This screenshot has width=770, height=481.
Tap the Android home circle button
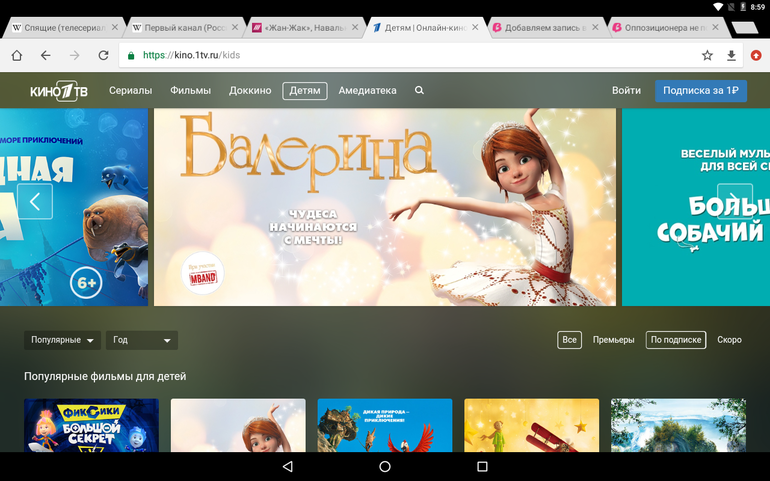[385, 467]
